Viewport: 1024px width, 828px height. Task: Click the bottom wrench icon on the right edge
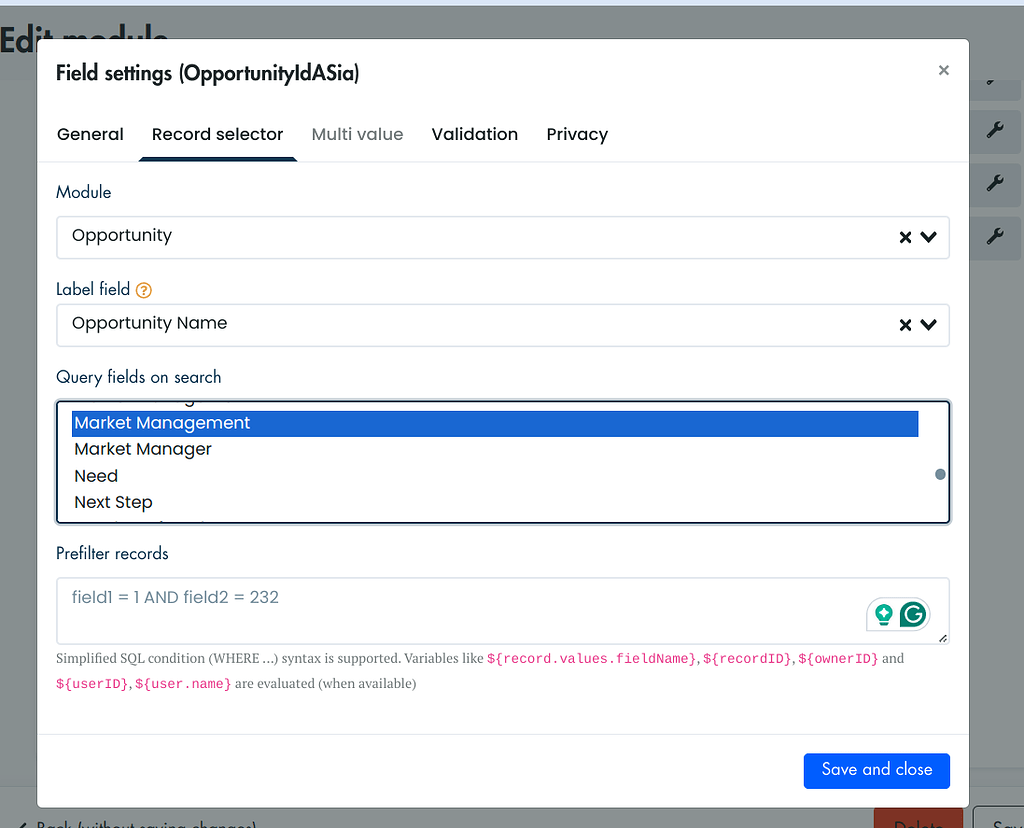[x=994, y=238]
